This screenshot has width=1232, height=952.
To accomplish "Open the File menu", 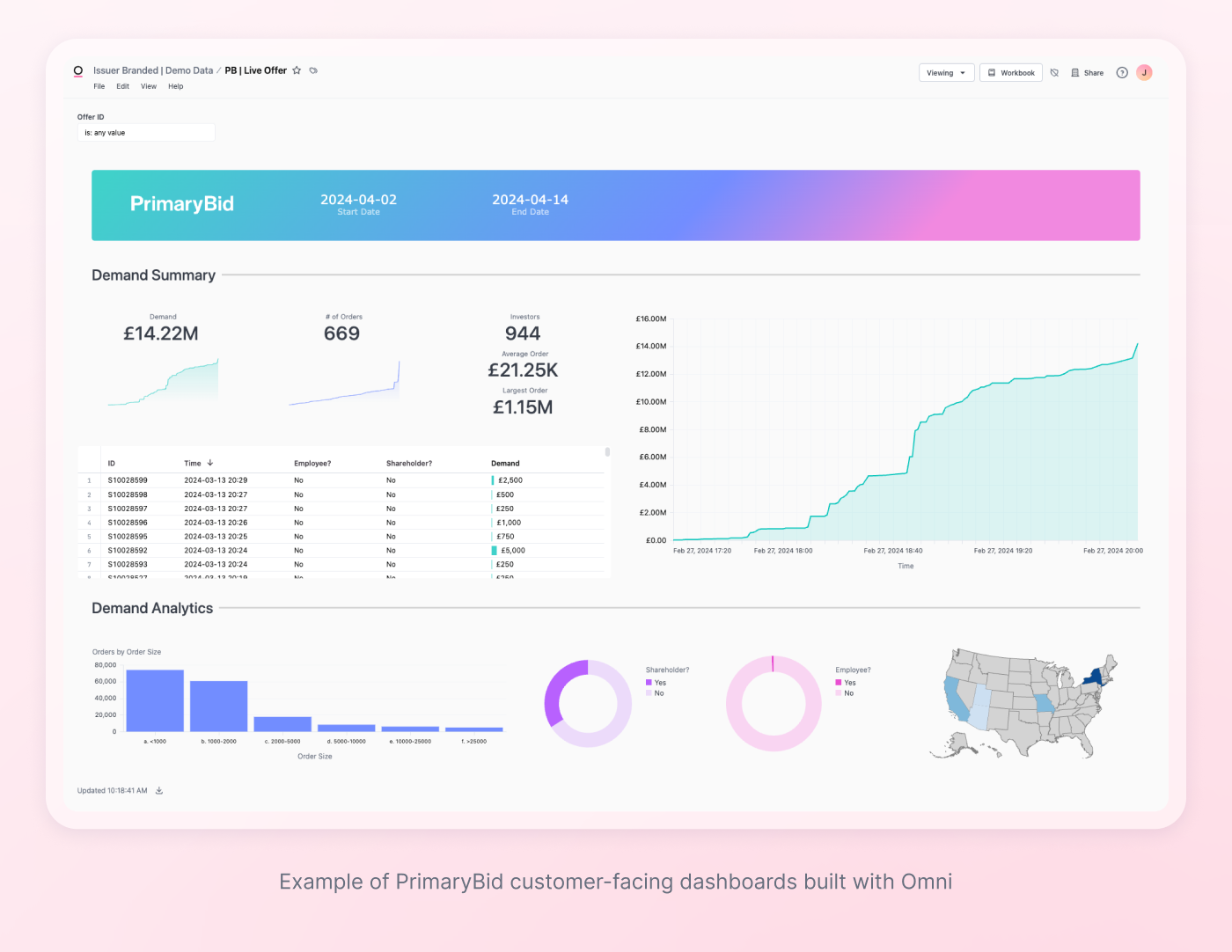I will click(x=99, y=86).
